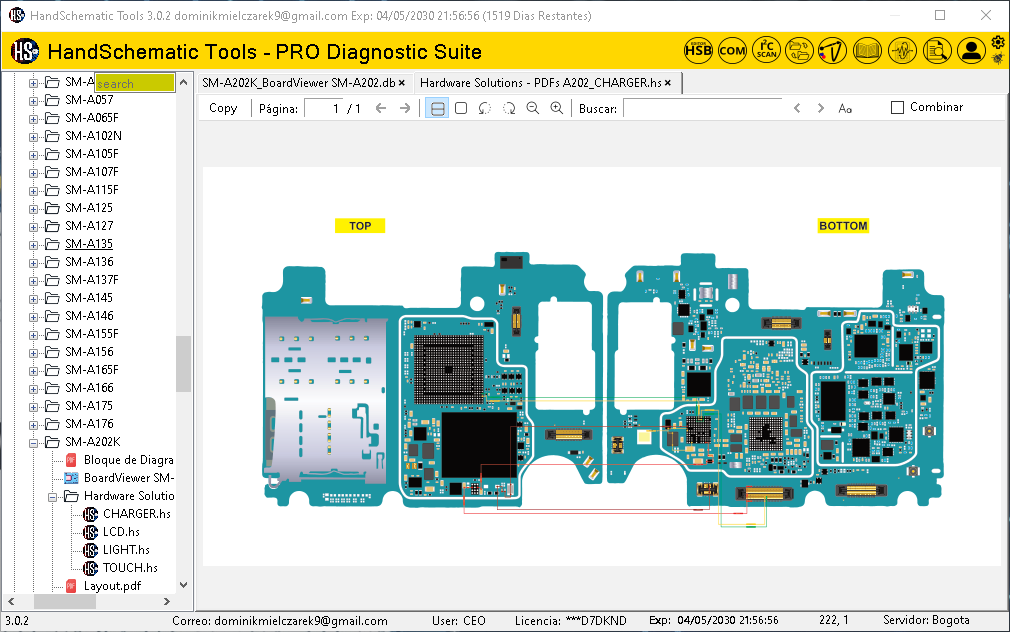1010x632 pixels.
Task: Expand the SM-A166 folder
Action: coord(33,388)
